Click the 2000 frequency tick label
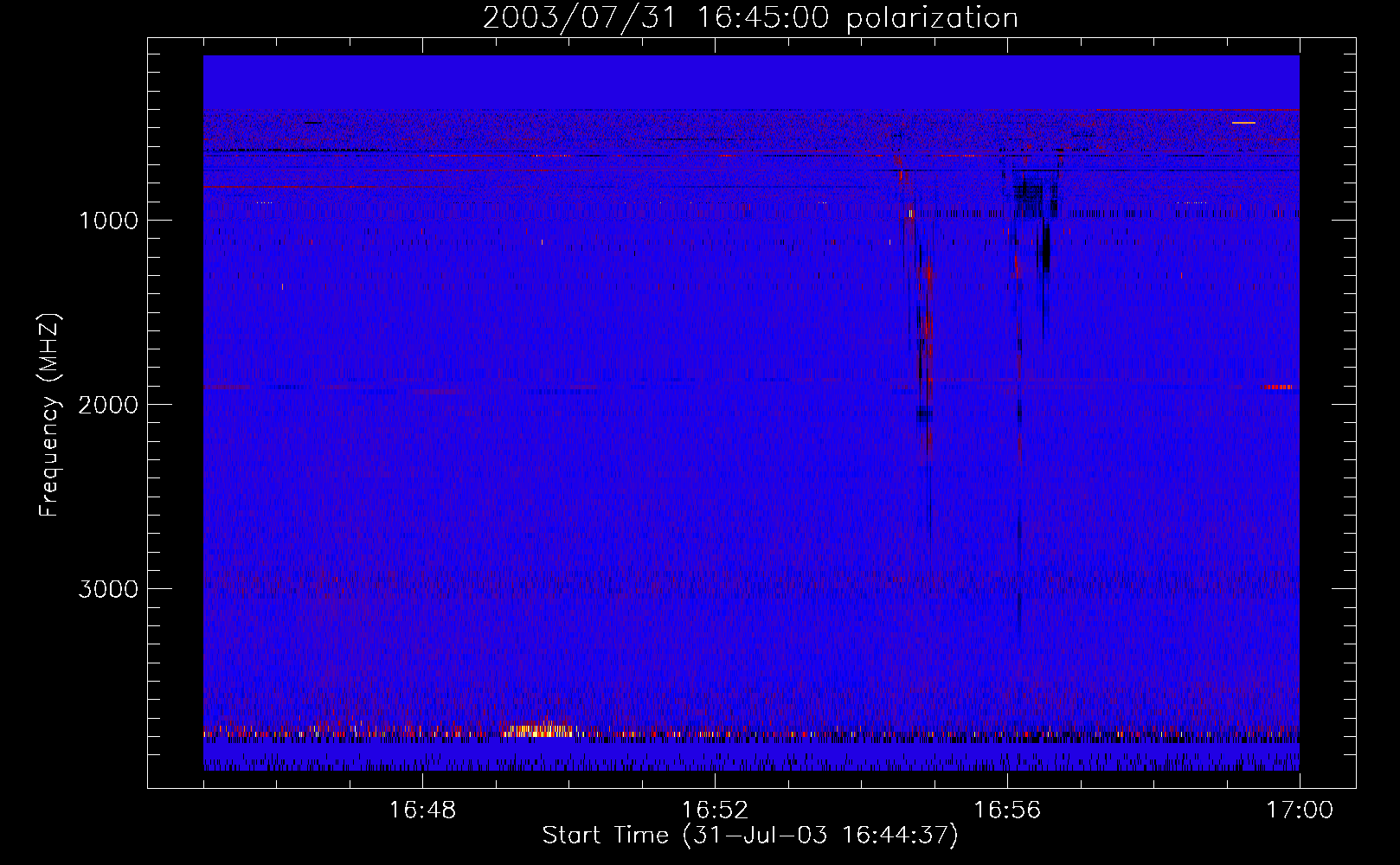1400x865 pixels. click(x=108, y=405)
